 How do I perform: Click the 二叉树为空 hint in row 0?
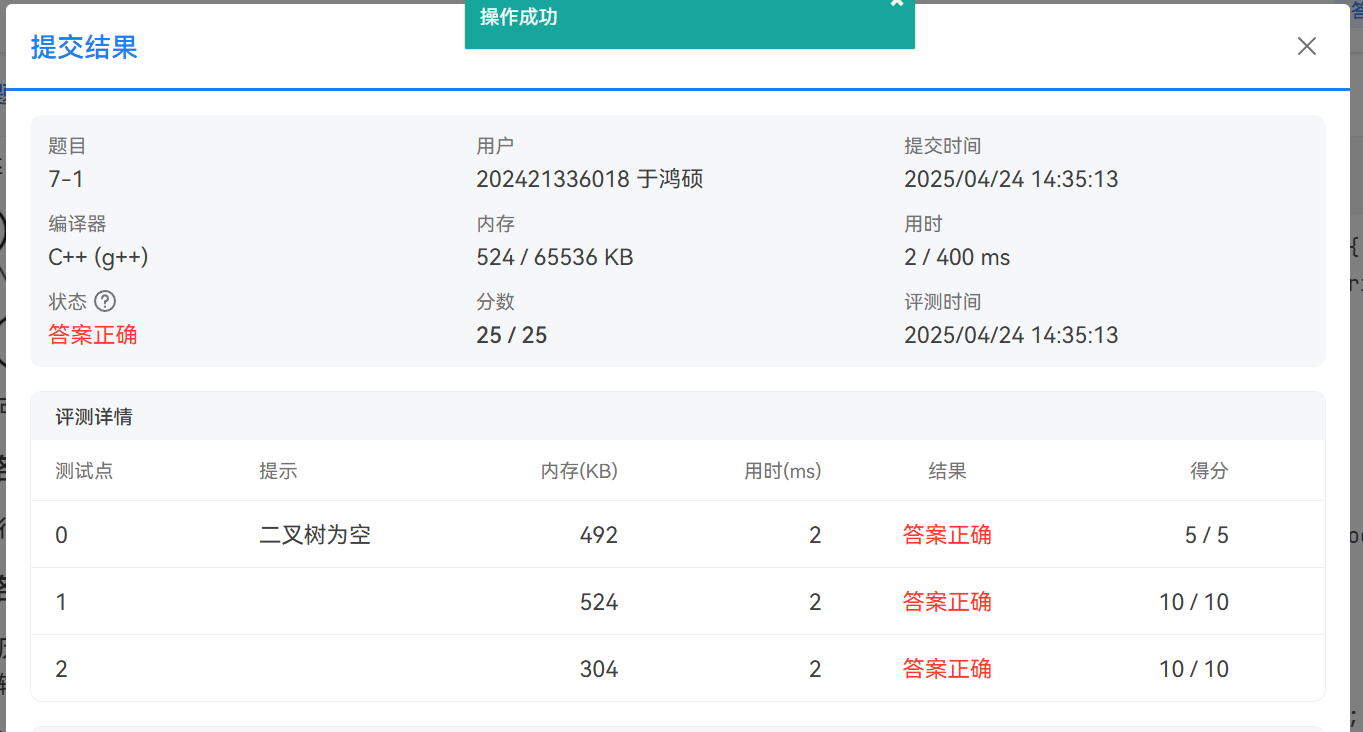(x=315, y=535)
